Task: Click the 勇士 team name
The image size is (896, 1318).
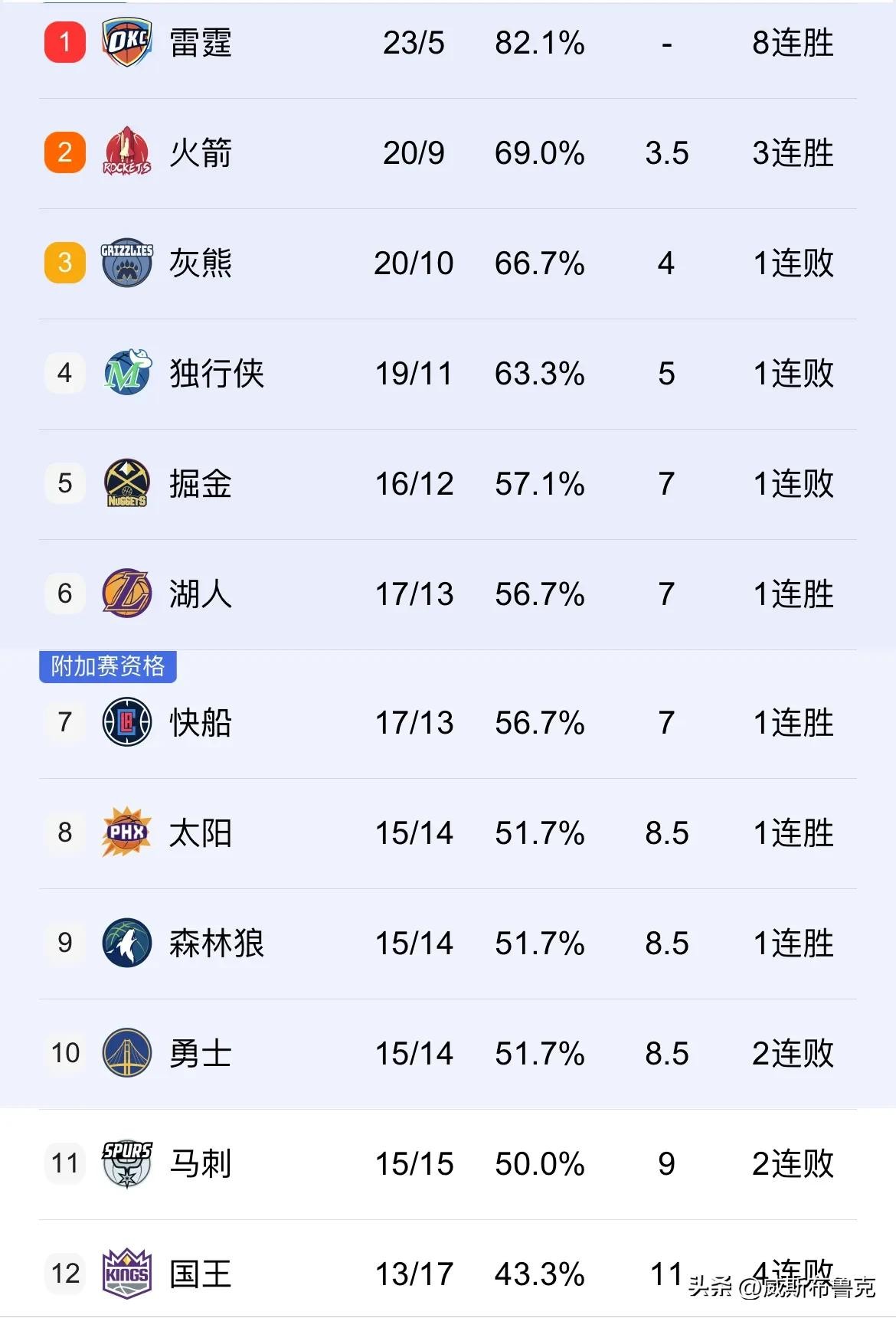Action: click(x=201, y=1053)
